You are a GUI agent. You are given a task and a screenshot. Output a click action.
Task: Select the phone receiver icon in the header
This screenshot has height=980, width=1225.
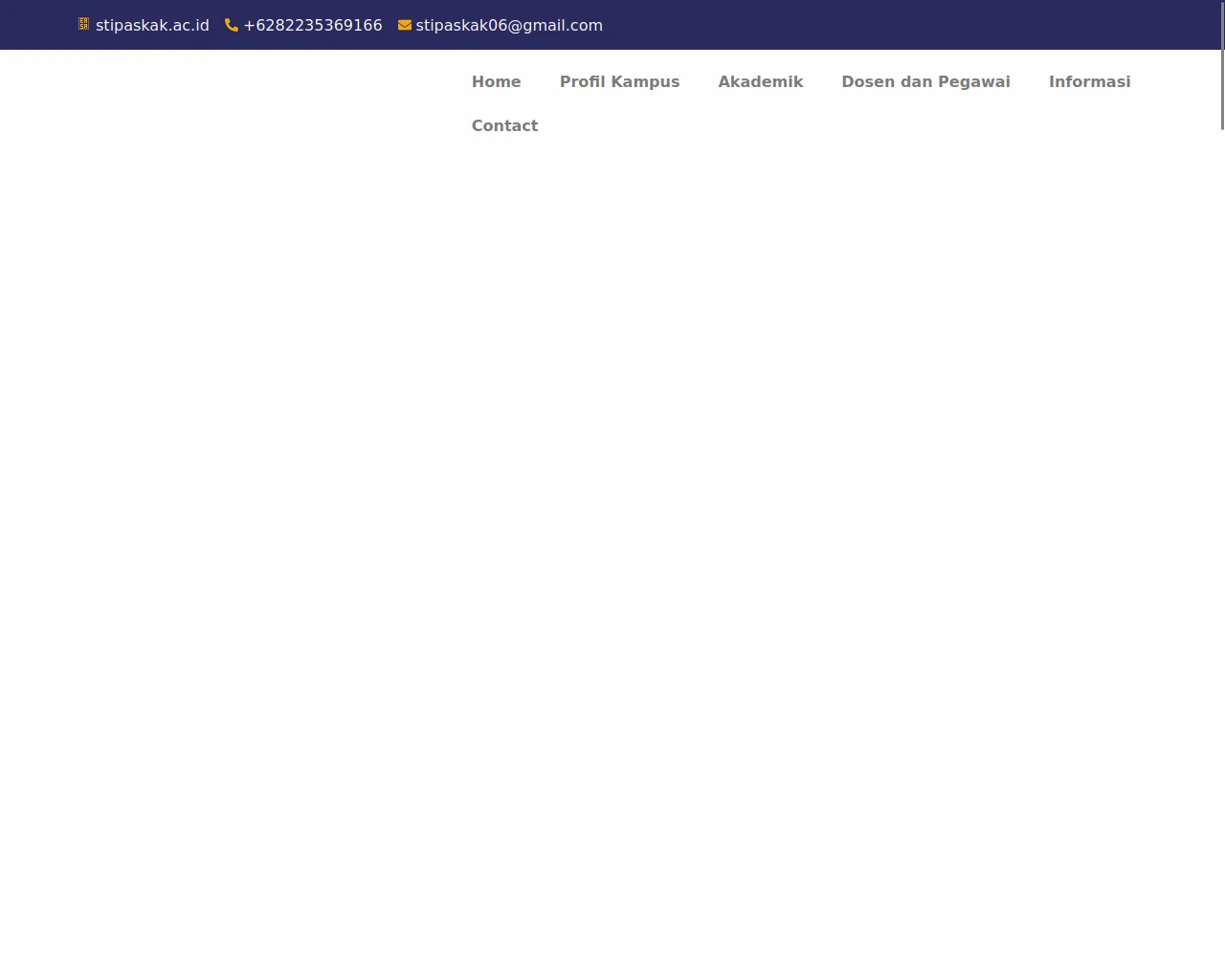232,25
